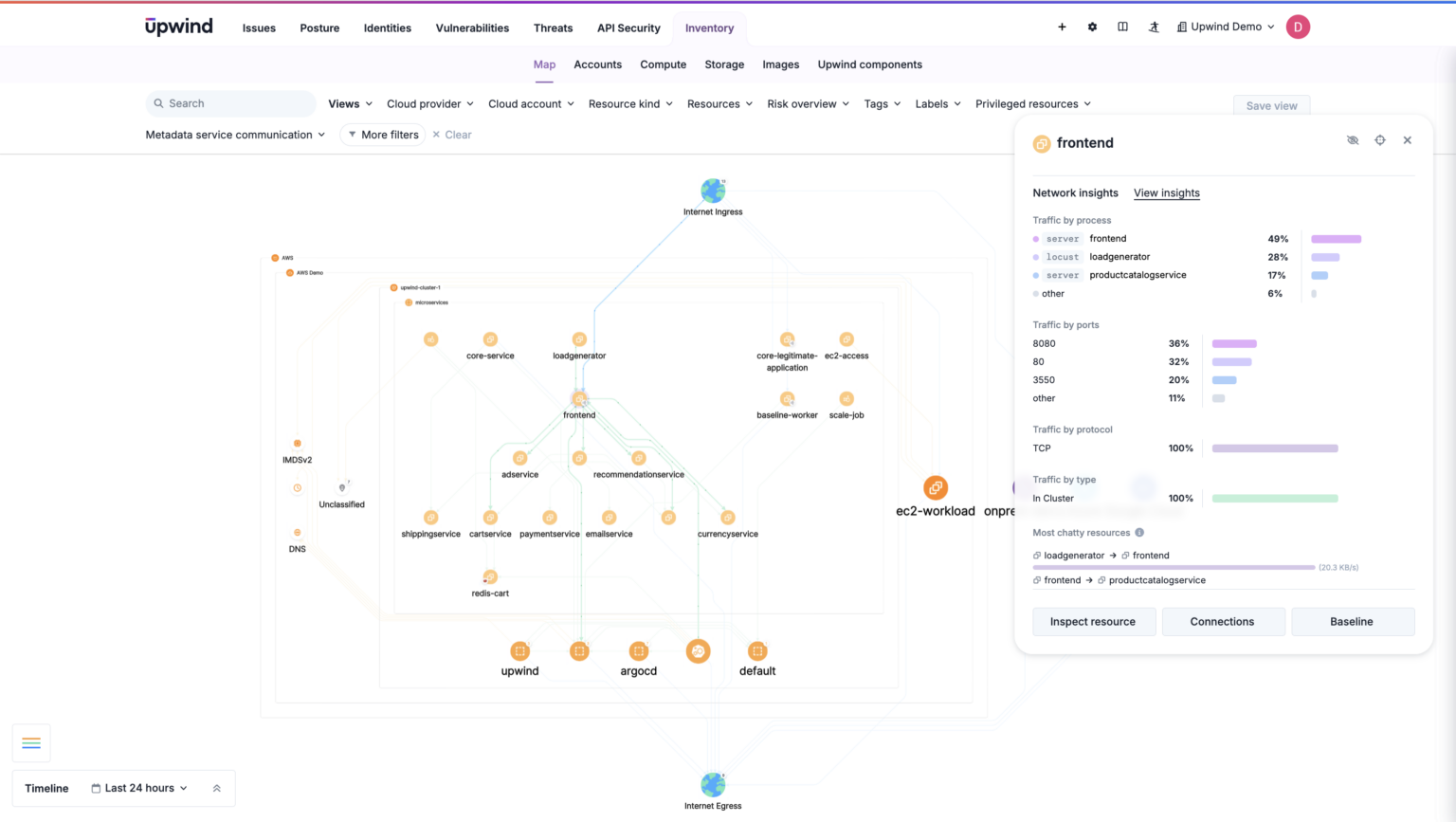
Task: Open View insights link in the panel
Action: 1166,193
